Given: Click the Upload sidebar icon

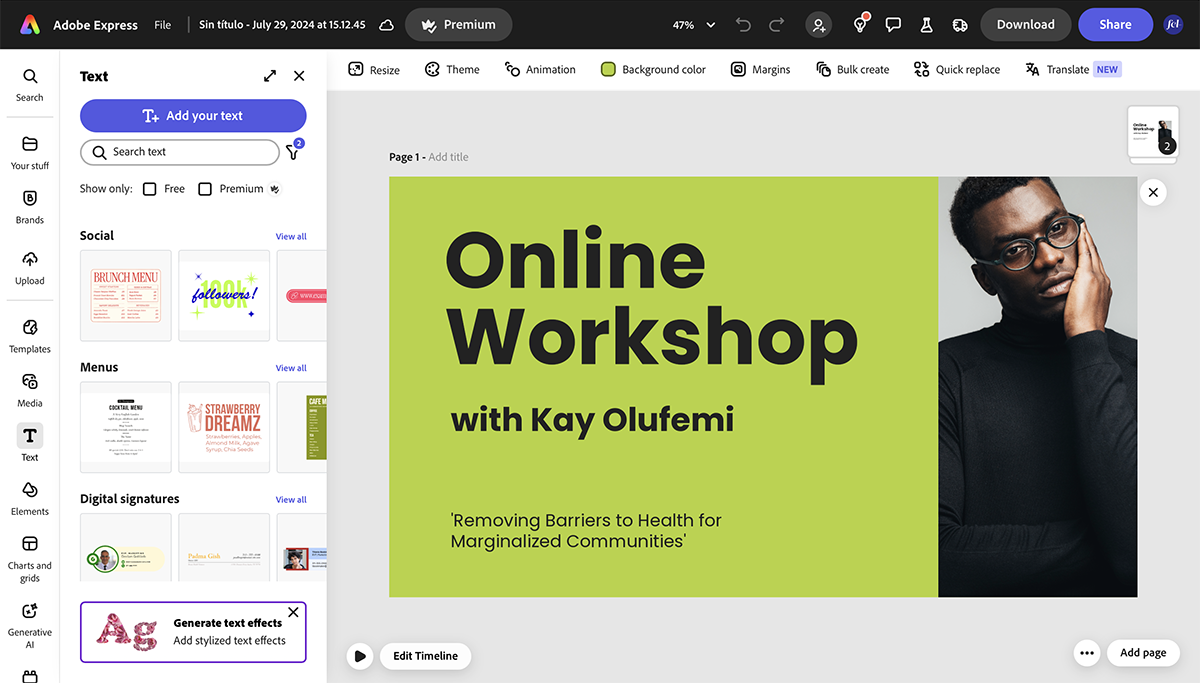Looking at the screenshot, I should pyautogui.click(x=29, y=266).
